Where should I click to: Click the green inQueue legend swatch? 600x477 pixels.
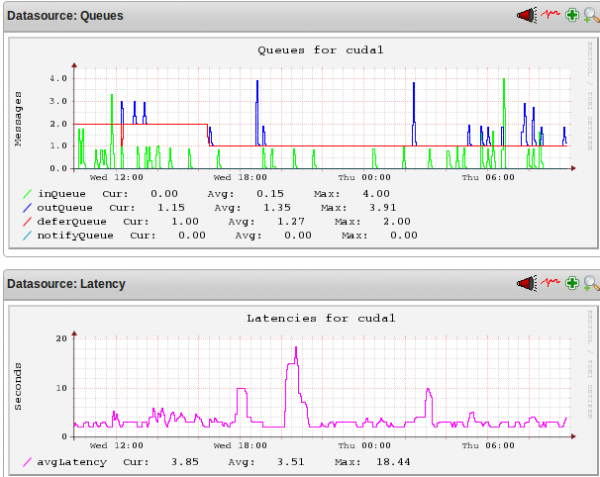pyautogui.click(x=26, y=193)
